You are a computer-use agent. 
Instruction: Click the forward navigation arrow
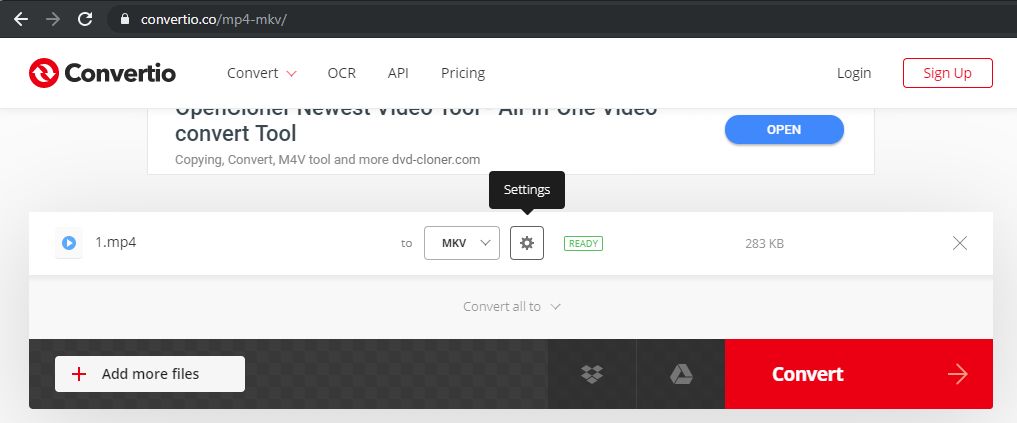point(53,19)
